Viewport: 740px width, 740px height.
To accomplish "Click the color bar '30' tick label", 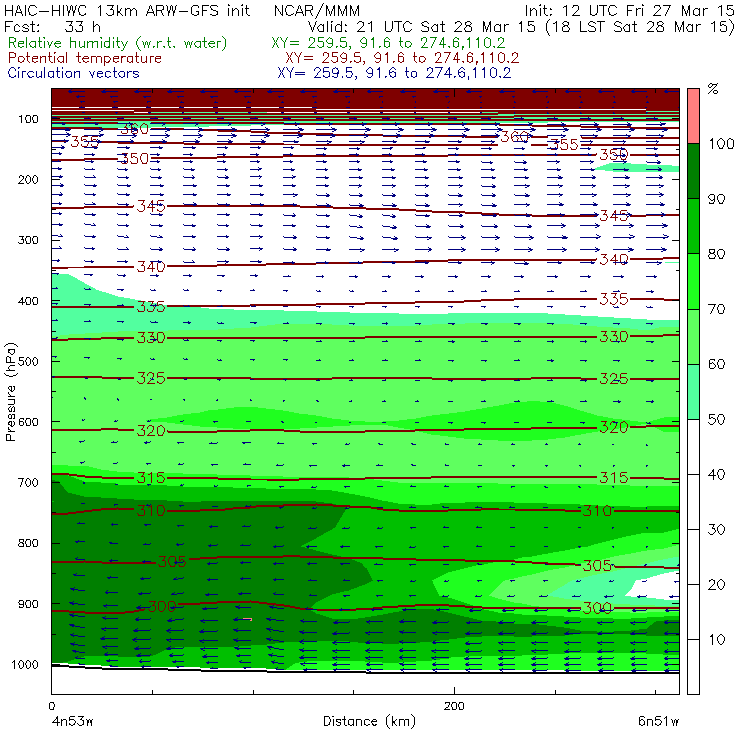I will (x=716, y=530).
